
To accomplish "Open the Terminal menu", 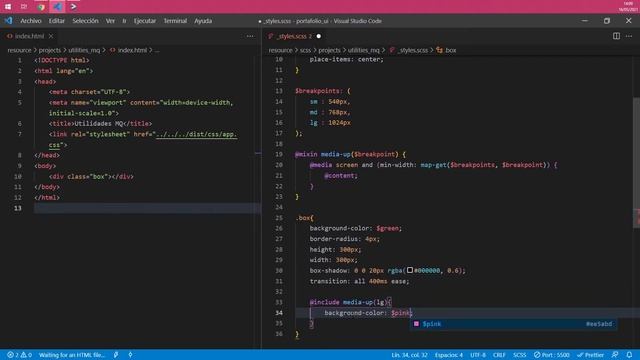I will pyautogui.click(x=175, y=21).
